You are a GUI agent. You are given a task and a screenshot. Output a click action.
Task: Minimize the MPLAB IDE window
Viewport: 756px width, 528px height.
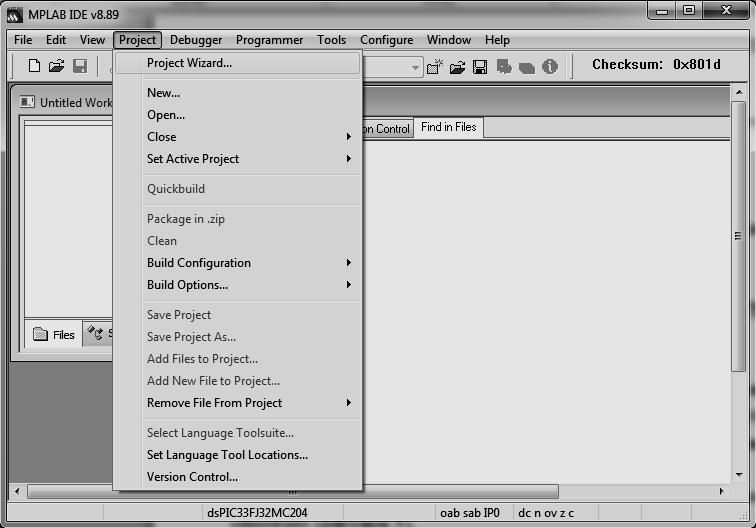click(662, 11)
